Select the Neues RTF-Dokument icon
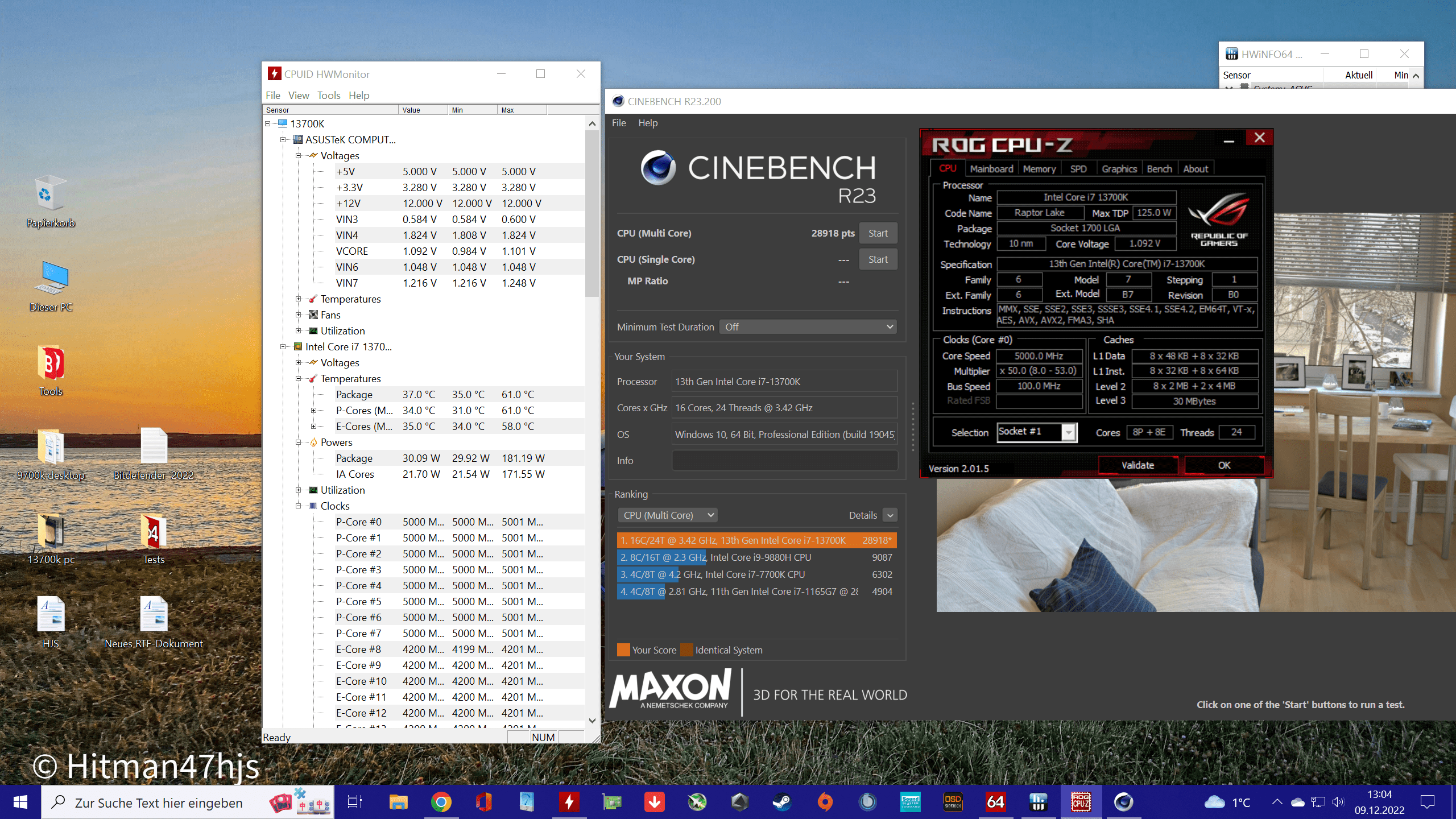1456x819 pixels. point(154,623)
